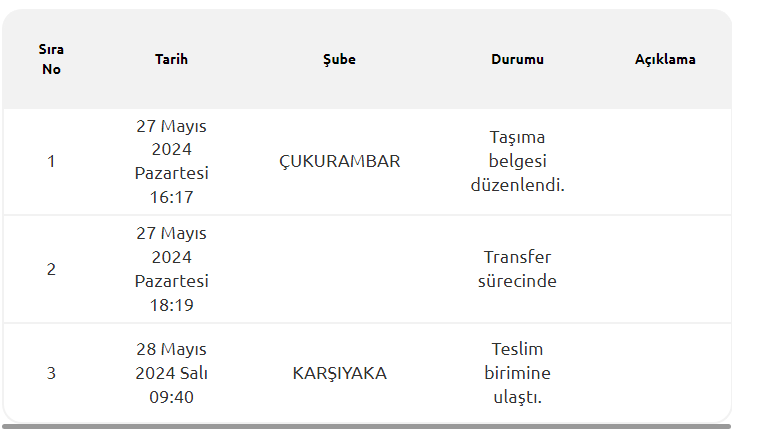Click the Tarih column header
Viewport: 774px width, 439px height.
pyautogui.click(x=171, y=59)
